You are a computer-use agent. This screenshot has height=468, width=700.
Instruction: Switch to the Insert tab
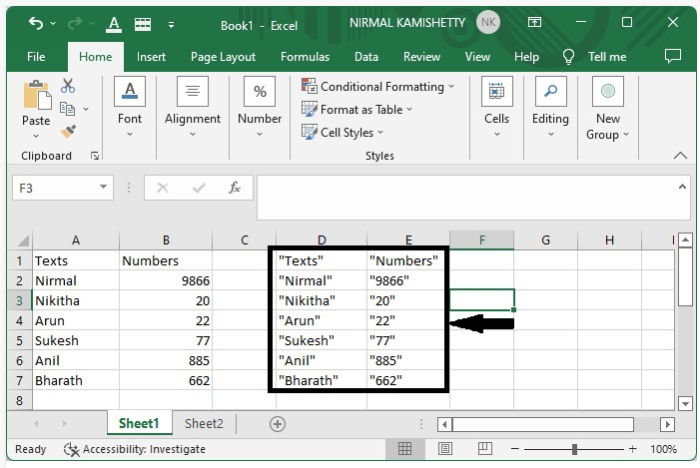pos(151,57)
